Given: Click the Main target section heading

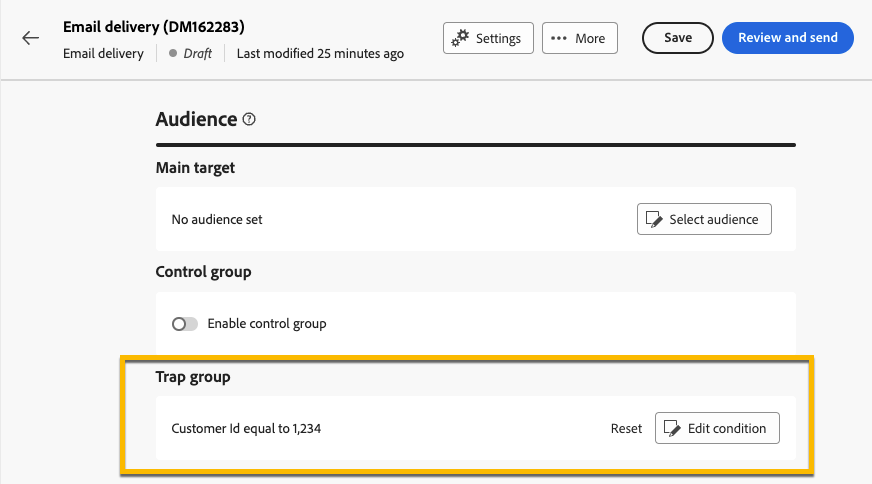Looking at the screenshot, I should pyautogui.click(x=195, y=168).
